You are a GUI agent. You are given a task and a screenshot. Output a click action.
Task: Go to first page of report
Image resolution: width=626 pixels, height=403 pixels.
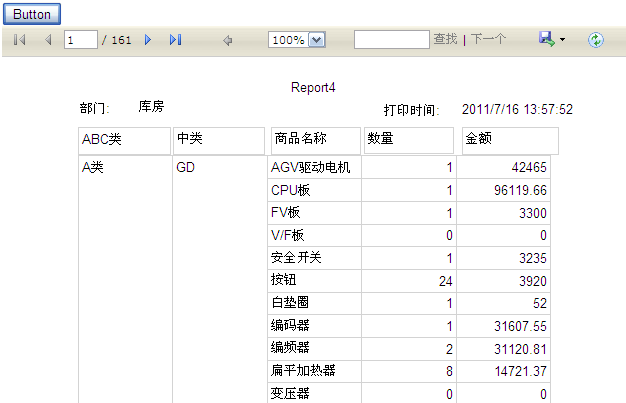19,40
